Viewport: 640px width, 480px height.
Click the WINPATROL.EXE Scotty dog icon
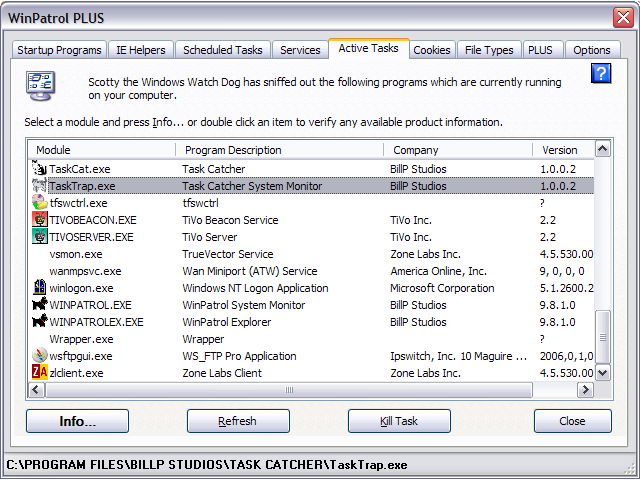(39, 305)
